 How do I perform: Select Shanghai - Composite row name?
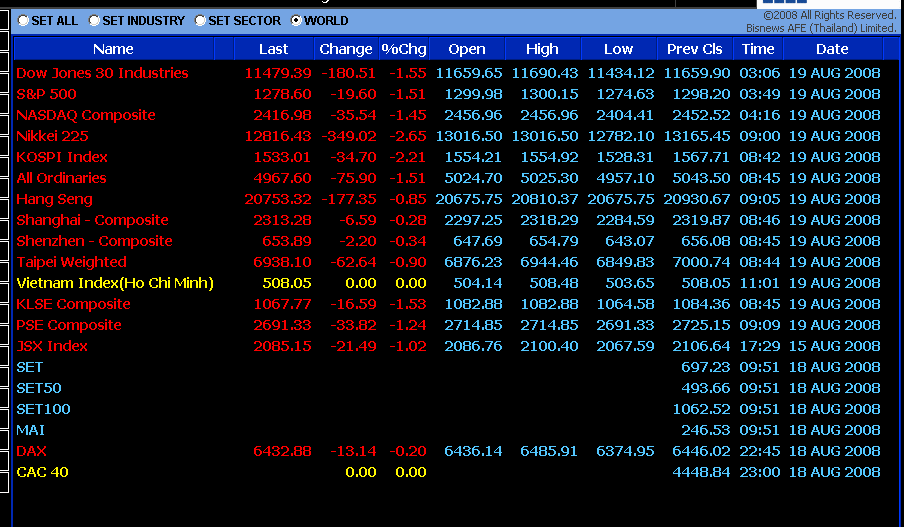point(92,220)
